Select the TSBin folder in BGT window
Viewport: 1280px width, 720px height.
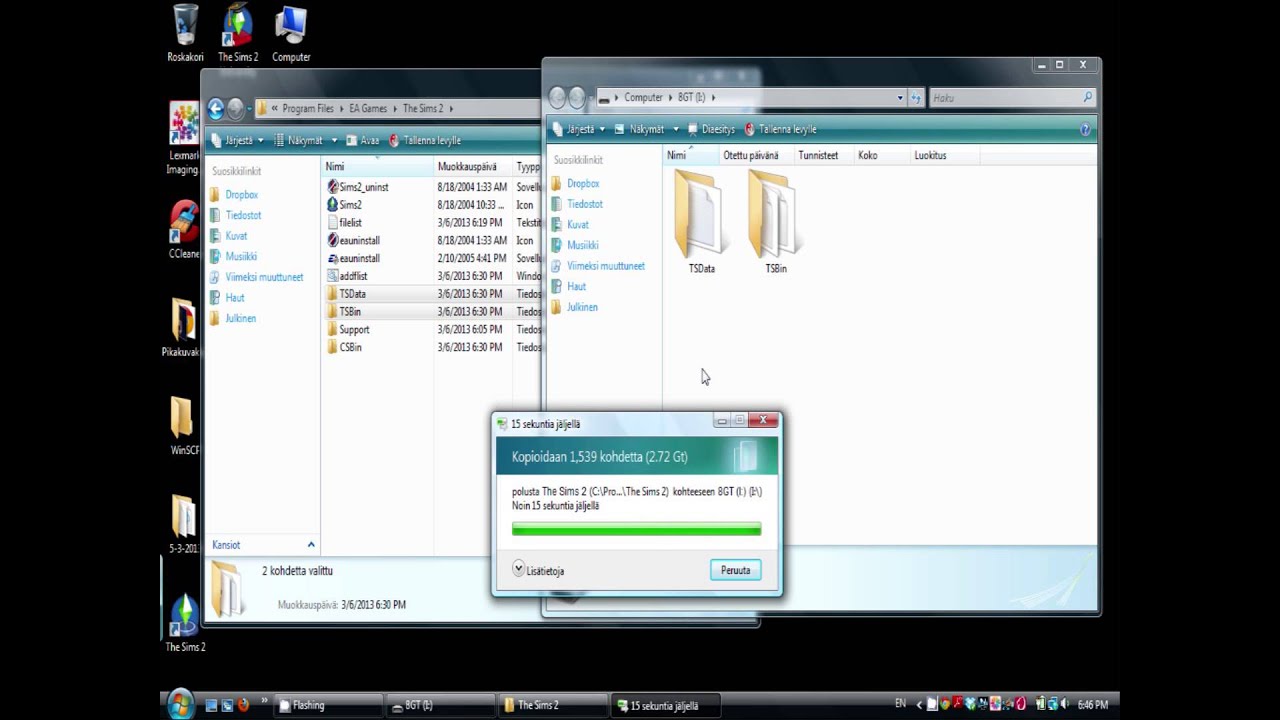[775, 222]
